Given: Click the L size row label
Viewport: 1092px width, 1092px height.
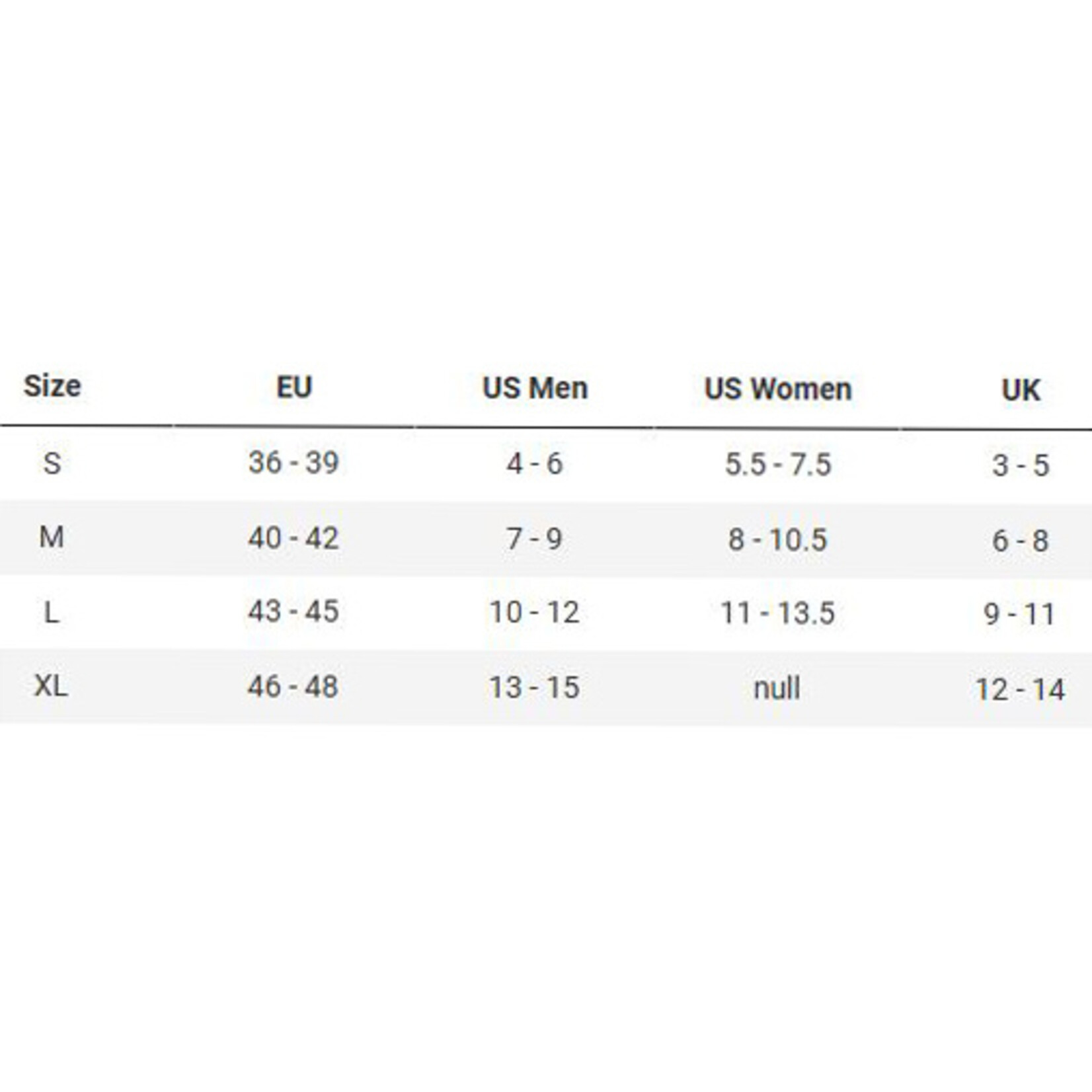Looking at the screenshot, I should tap(52, 613).
